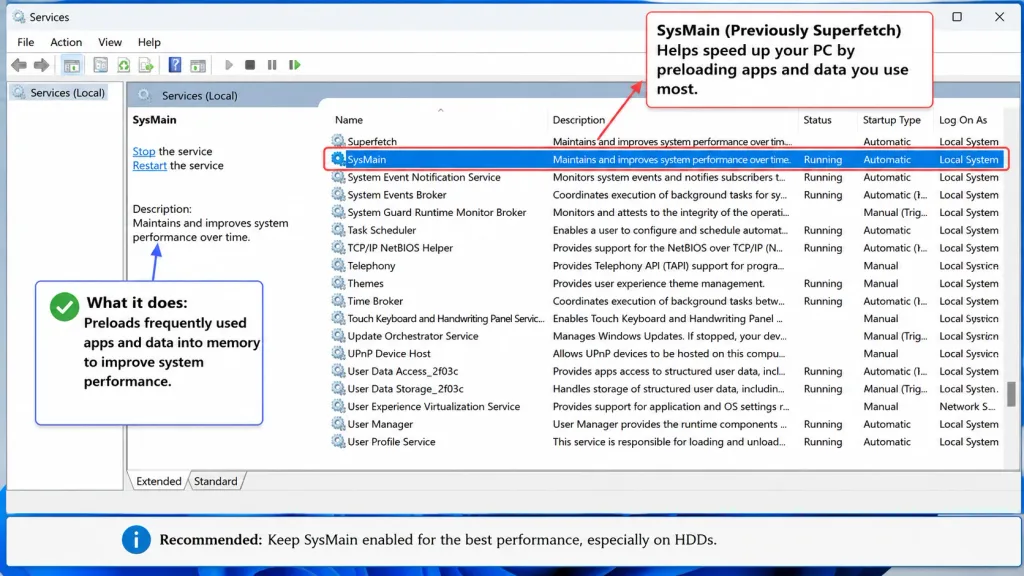
Task: Click the Pause Service toolbar icon
Action: 272,65
